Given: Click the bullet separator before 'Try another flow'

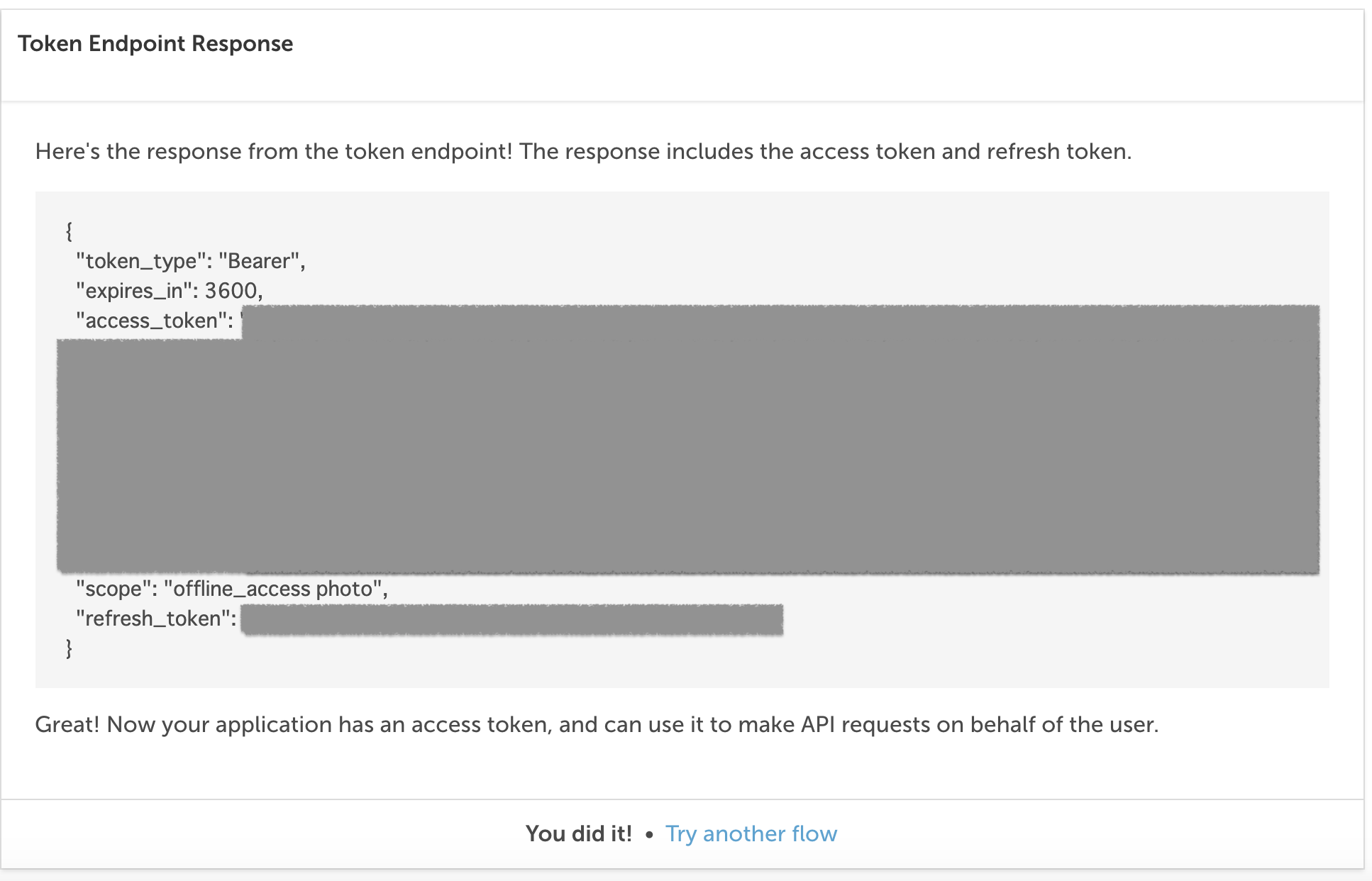Looking at the screenshot, I should coord(649,835).
